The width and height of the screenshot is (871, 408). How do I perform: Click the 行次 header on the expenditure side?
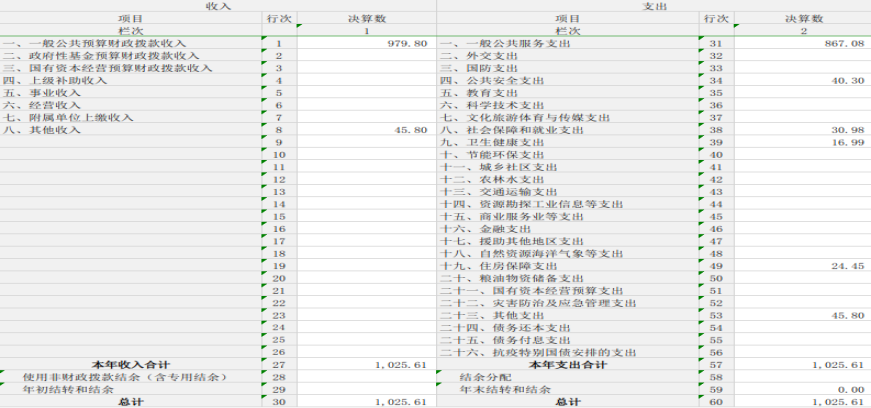[x=717, y=18]
